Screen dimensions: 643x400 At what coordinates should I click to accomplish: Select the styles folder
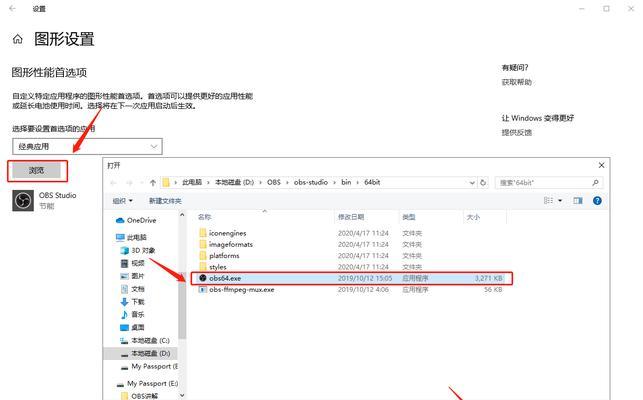(213, 267)
